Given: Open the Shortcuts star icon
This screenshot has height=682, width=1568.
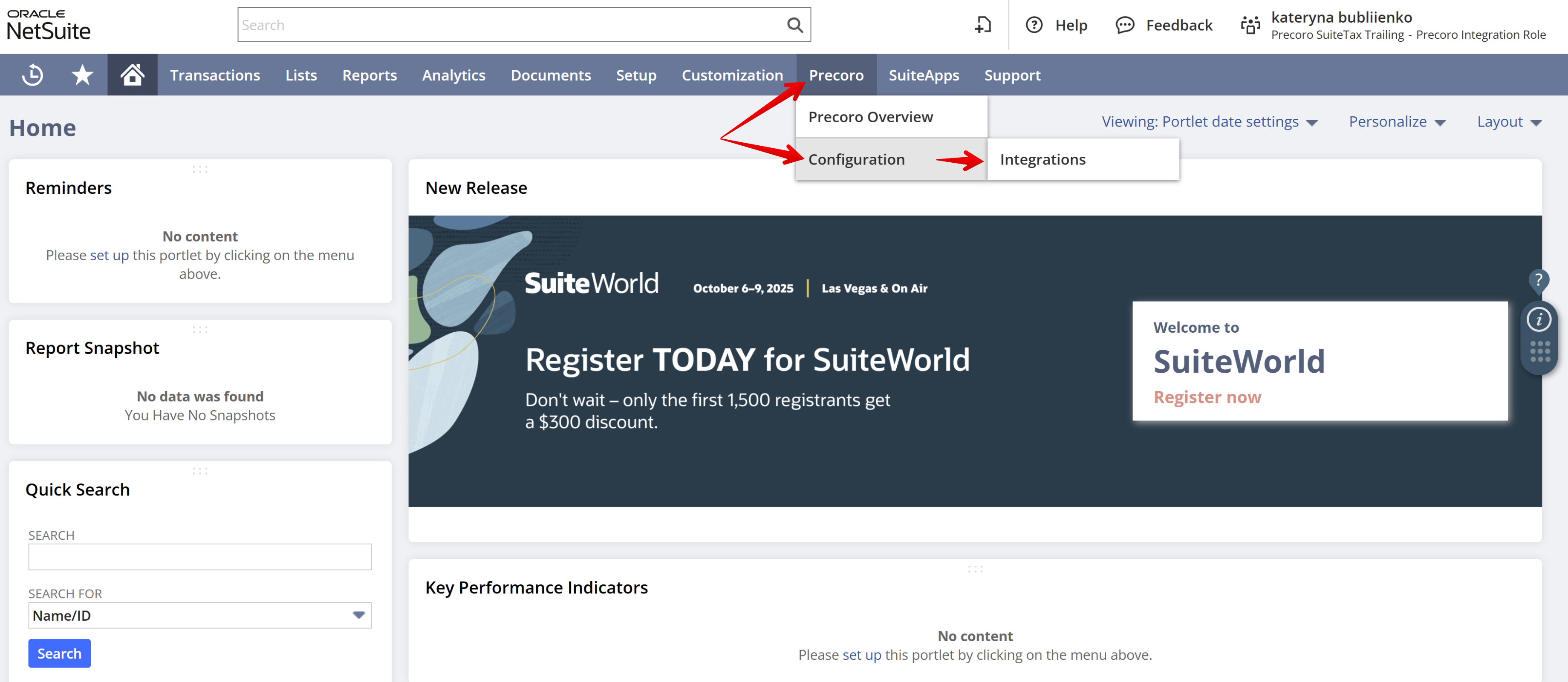Looking at the screenshot, I should (x=82, y=75).
